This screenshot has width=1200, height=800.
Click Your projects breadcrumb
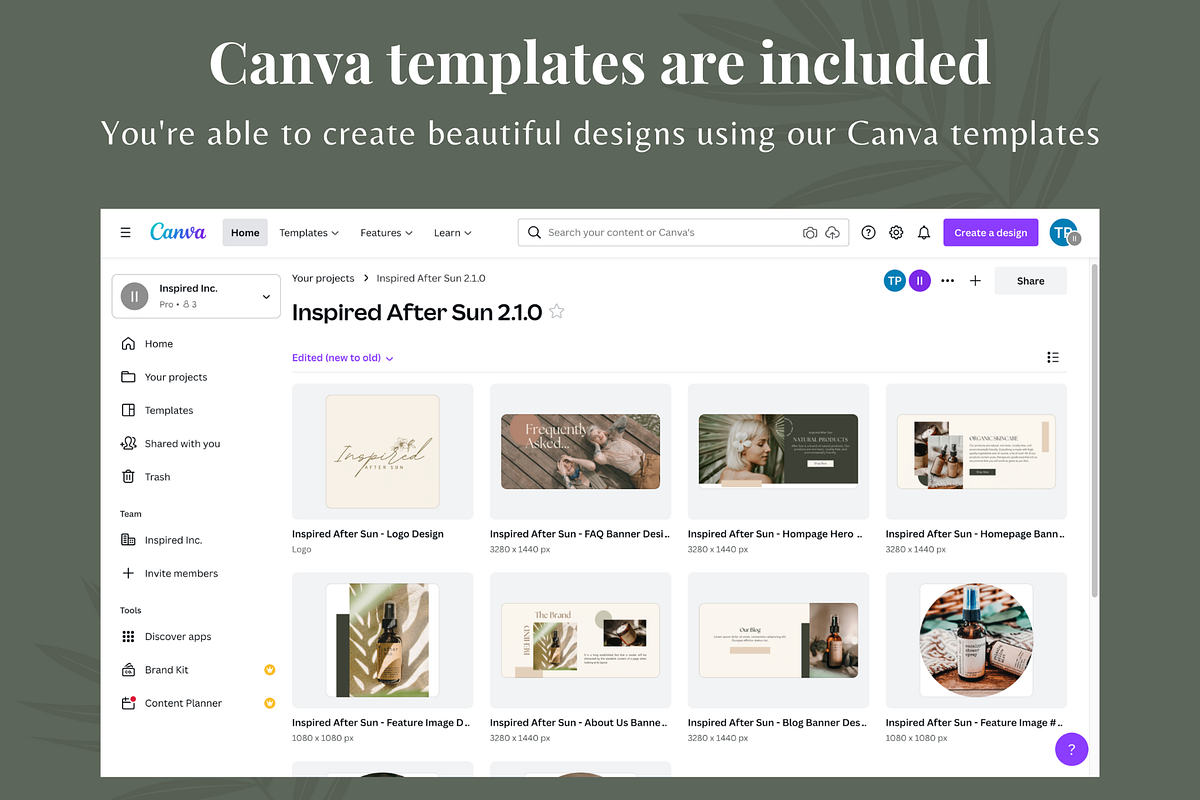[x=323, y=278]
